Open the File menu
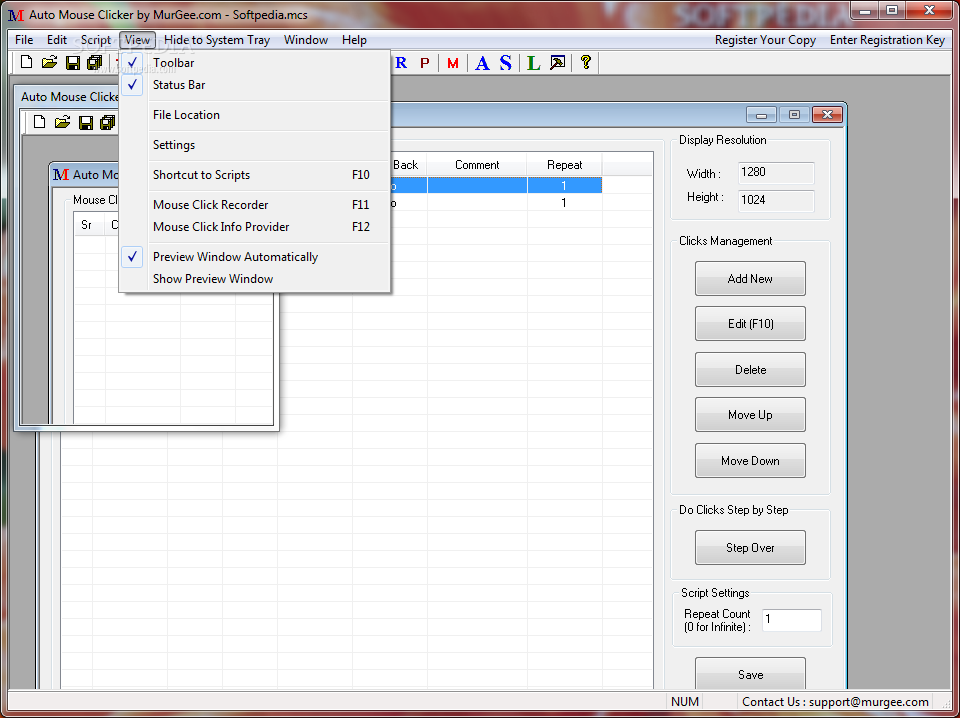The image size is (960, 718). 24,40
